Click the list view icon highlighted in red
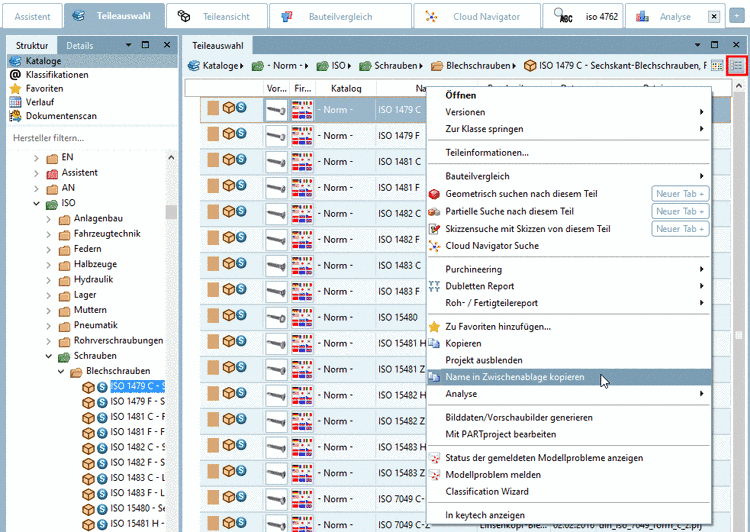Viewport: 750px width, 532px height. coord(737,66)
